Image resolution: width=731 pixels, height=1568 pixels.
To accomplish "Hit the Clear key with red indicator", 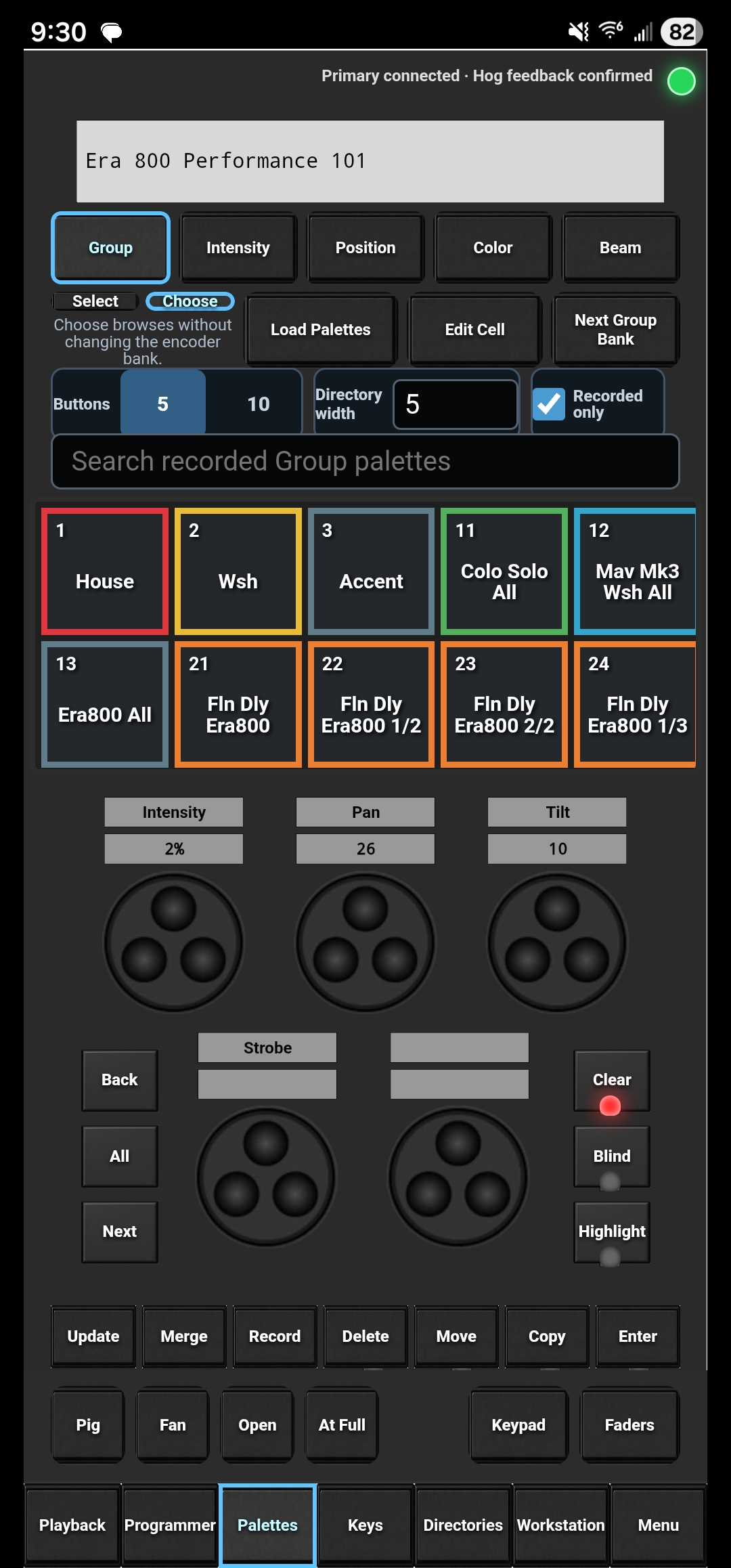I will pos(612,1081).
